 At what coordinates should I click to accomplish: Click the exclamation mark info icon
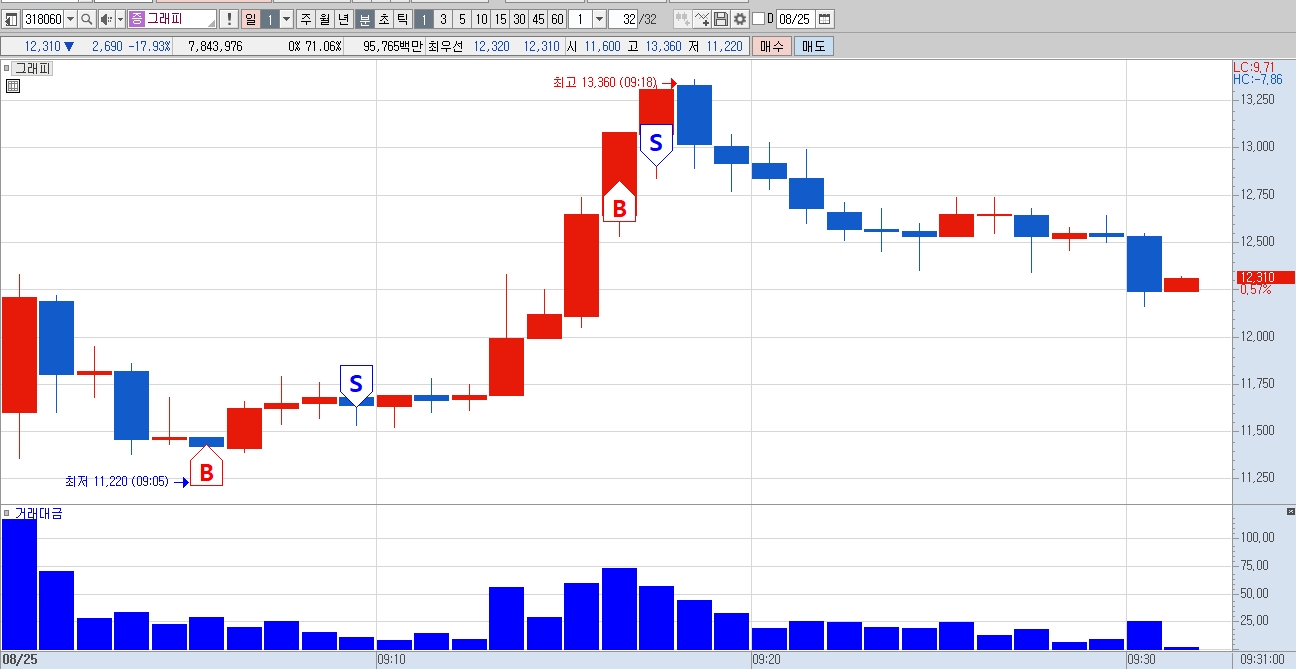229,19
